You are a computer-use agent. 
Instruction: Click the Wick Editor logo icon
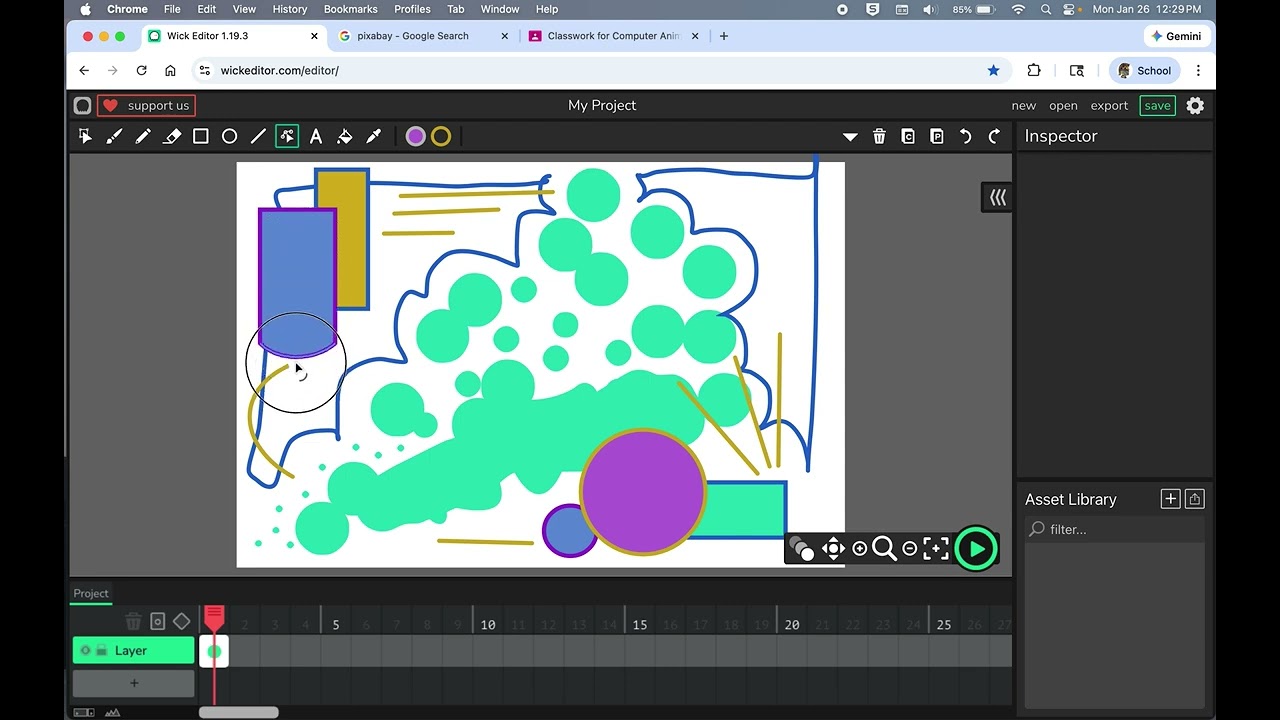click(x=83, y=105)
